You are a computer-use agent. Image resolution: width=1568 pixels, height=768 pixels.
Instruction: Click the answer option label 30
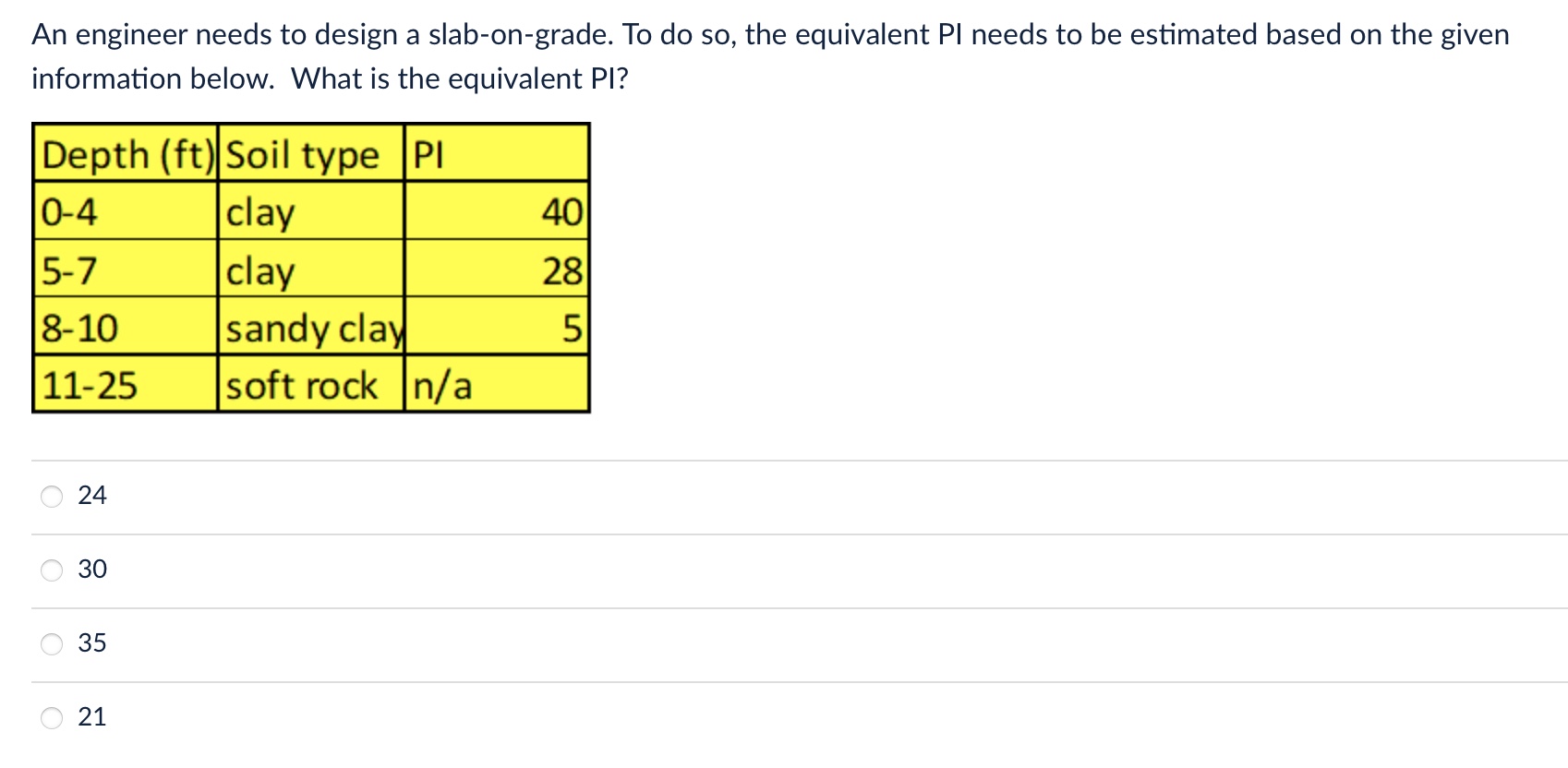pos(92,570)
